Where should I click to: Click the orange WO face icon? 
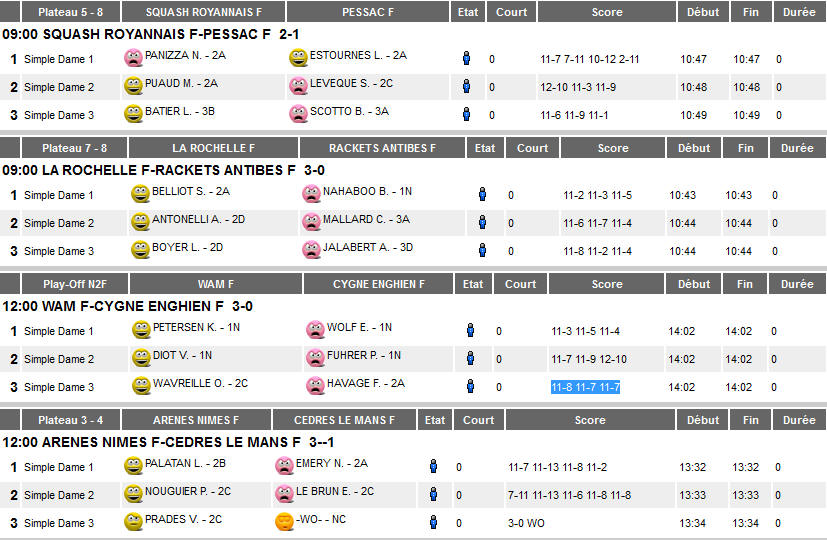click(284, 522)
